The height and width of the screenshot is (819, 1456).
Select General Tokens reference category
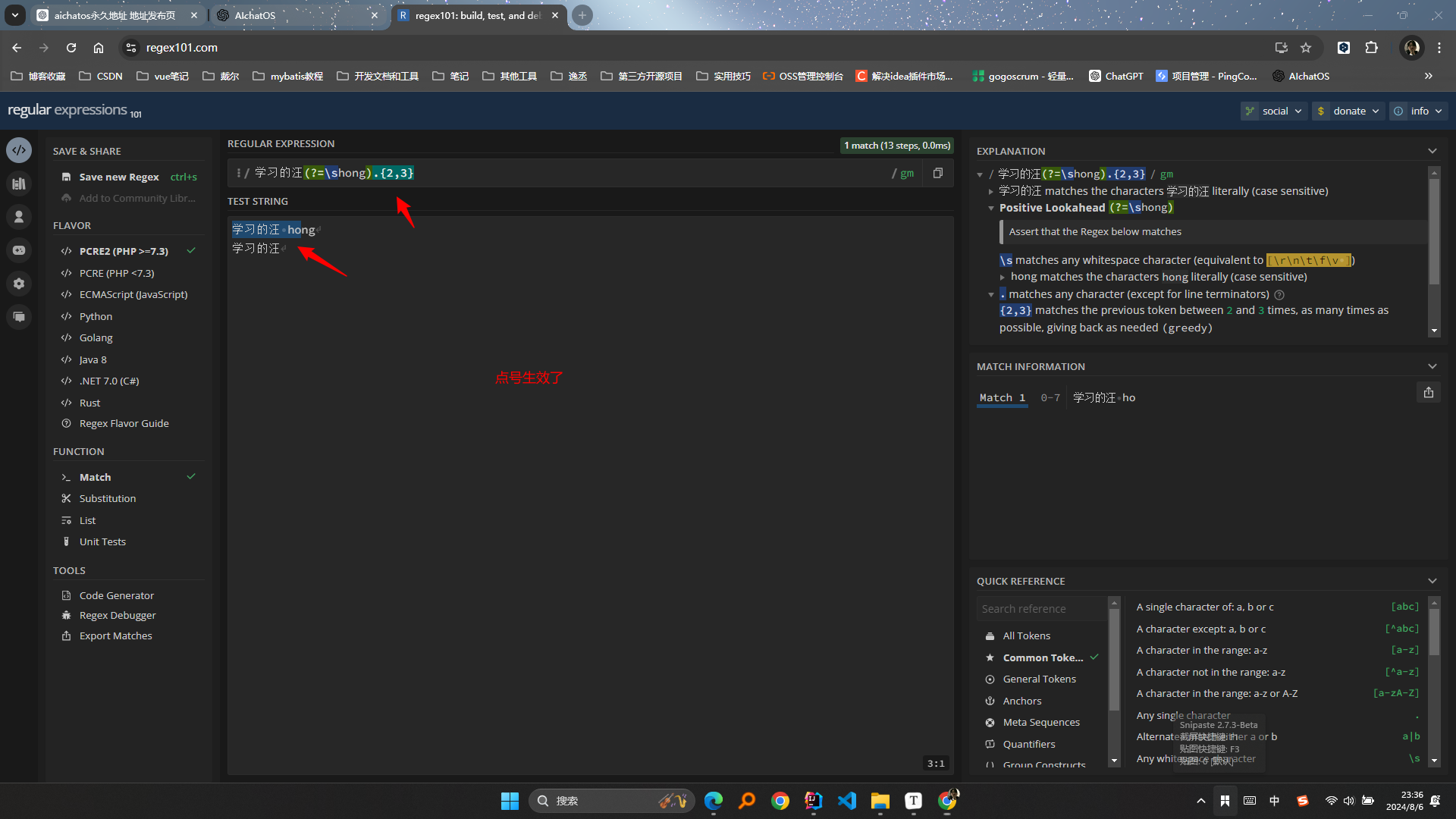tap(1039, 679)
